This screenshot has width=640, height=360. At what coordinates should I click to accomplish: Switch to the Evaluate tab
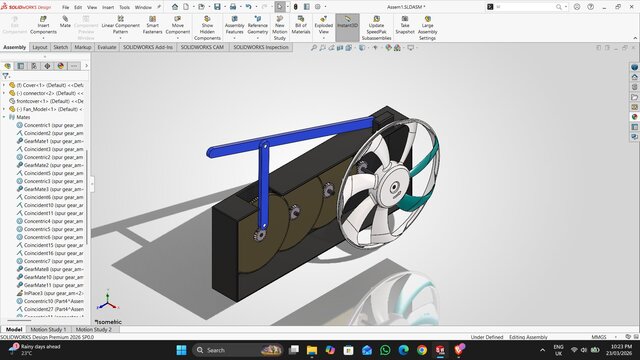point(107,47)
